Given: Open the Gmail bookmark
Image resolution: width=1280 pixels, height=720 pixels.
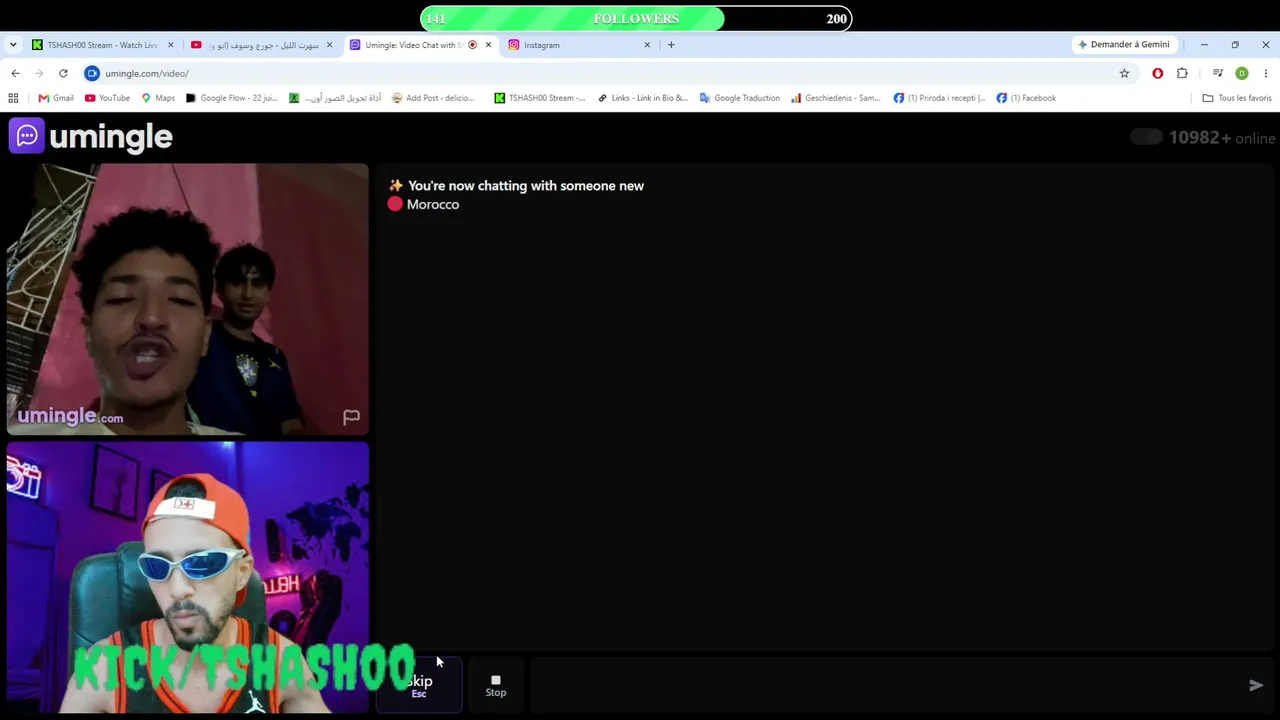Looking at the screenshot, I should point(56,98).
